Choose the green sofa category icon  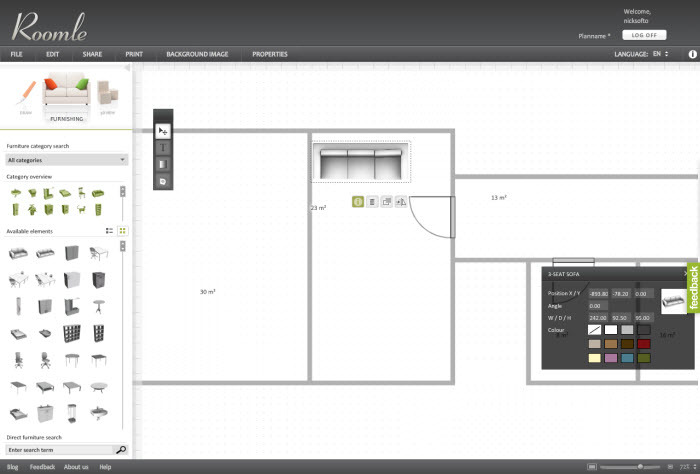(98, 193)
